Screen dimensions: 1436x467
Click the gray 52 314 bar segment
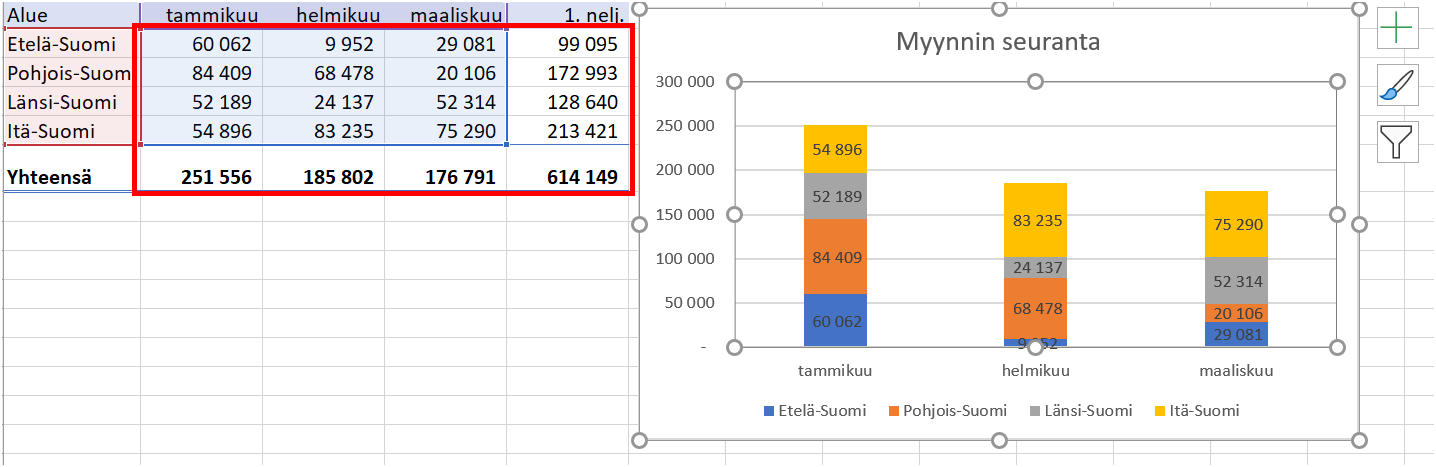tap(1235, 281)
